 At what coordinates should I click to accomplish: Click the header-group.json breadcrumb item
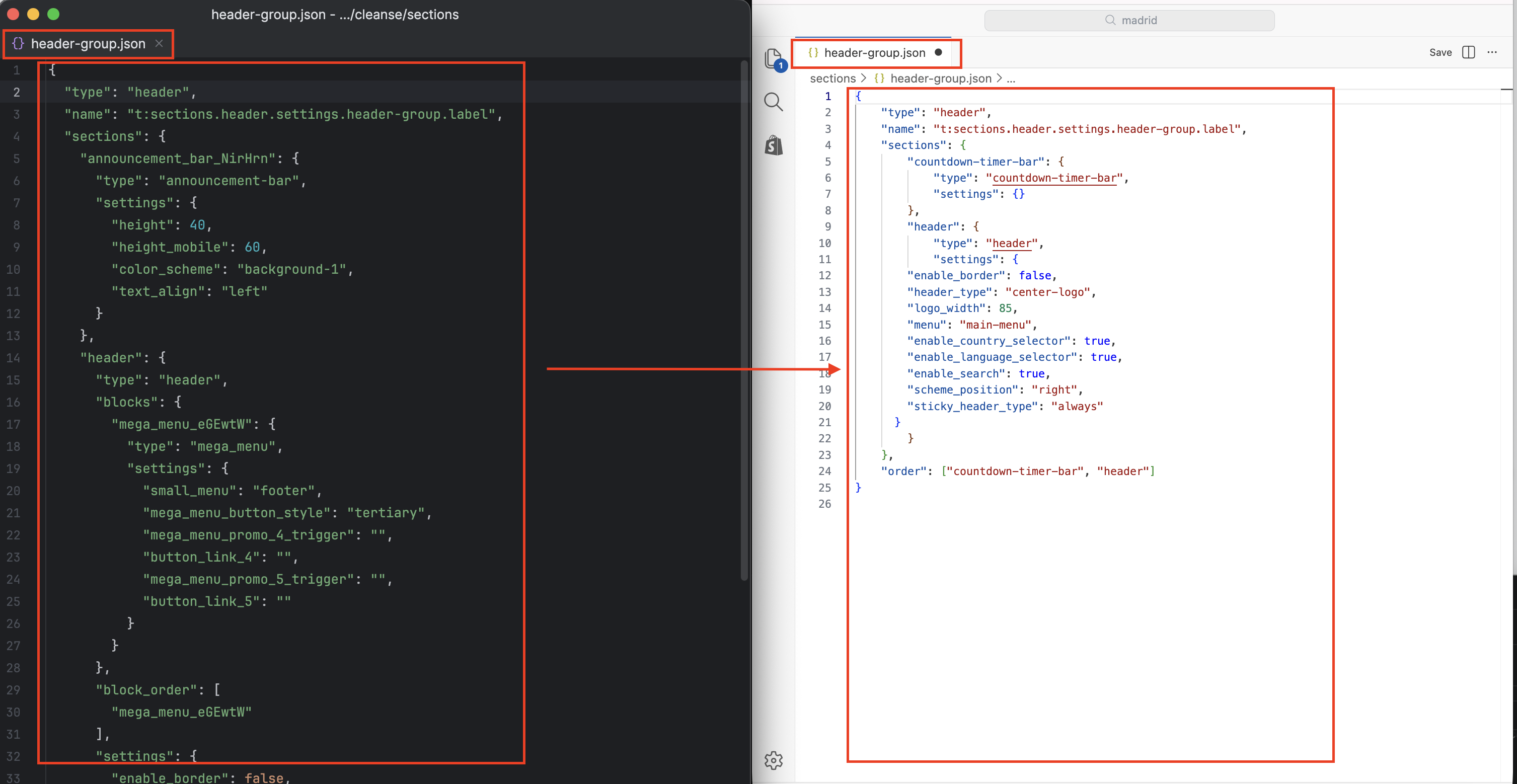tap(941, 79)
